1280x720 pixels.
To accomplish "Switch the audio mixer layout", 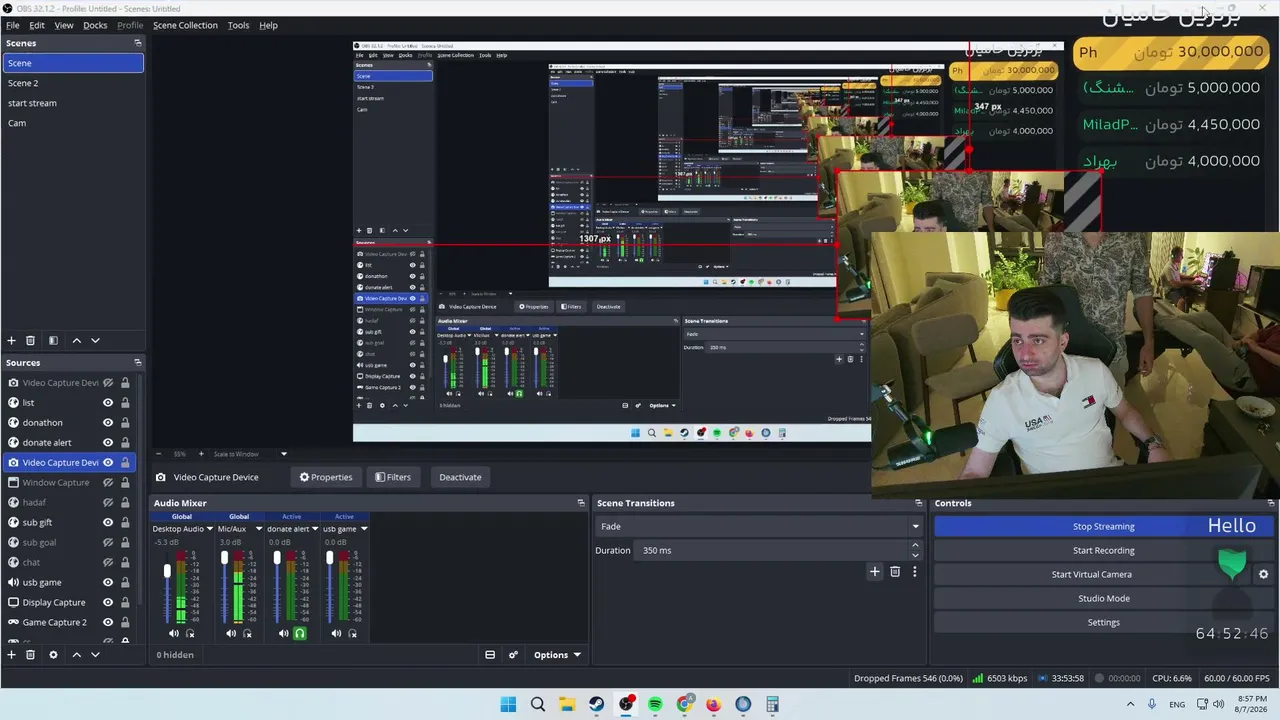I will coord(490,655).
